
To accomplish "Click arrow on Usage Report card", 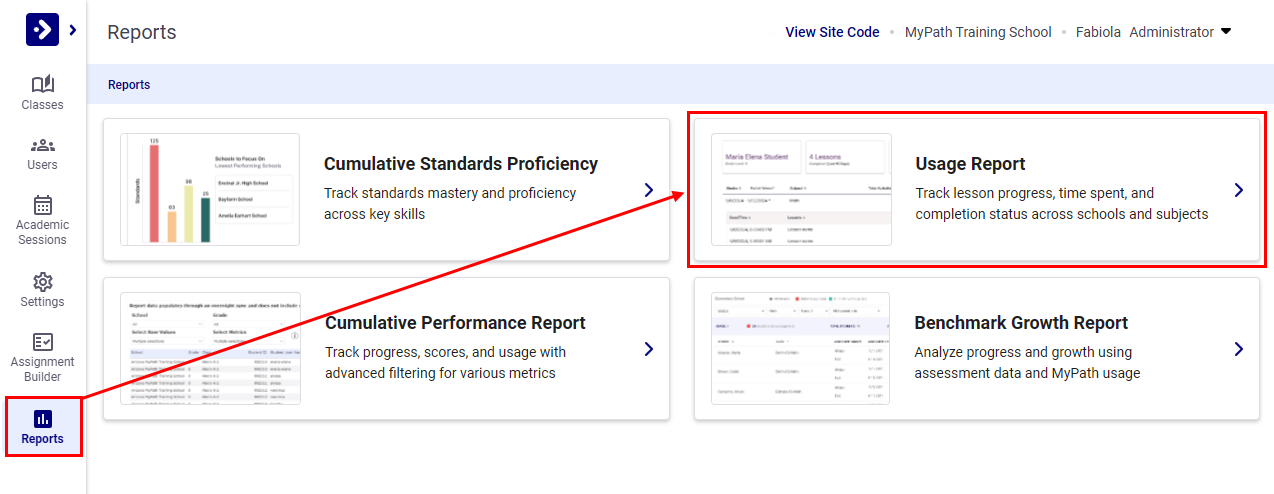I will [x=1239, y=190].
